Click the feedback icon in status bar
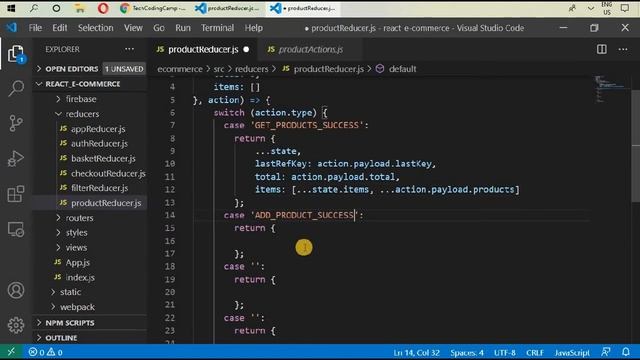Image resolution: width=640 pixels, height=360 pixels. (x=606, y=352)
